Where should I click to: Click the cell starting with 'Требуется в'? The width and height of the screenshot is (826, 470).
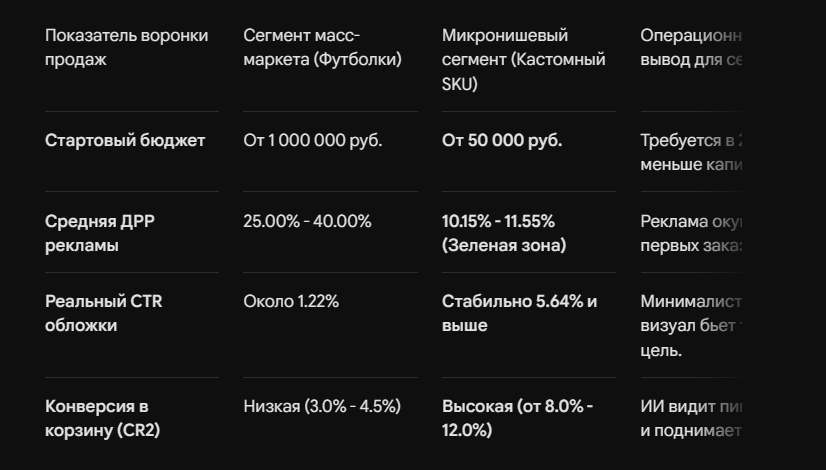click(691, 152)
